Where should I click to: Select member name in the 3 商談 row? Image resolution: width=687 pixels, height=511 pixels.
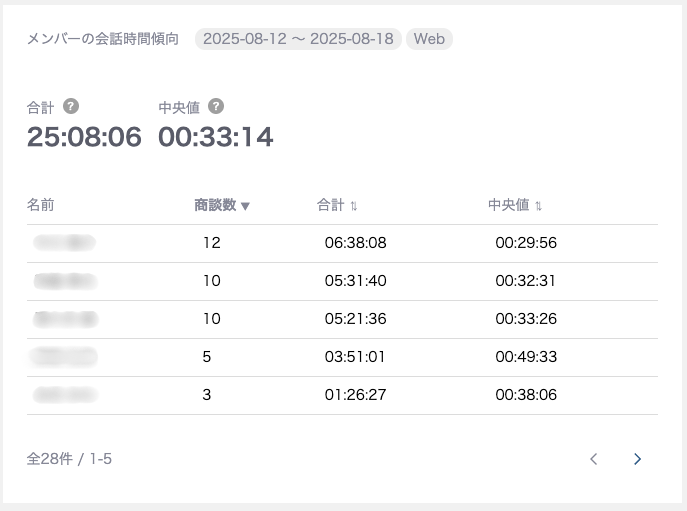pos(64,395)
